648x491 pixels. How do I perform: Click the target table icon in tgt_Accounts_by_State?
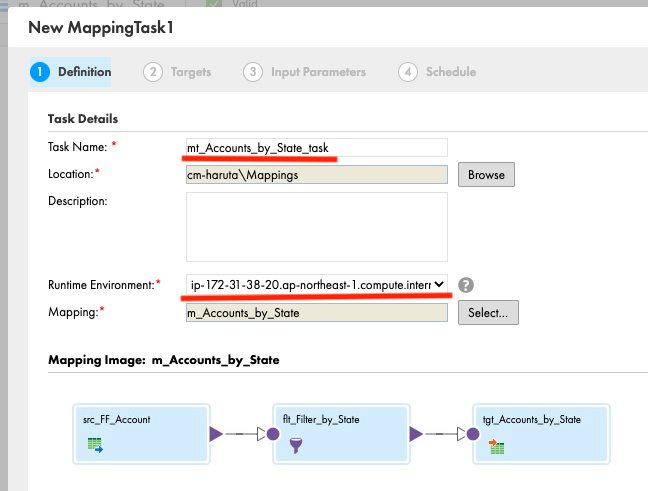click(496, 446)
